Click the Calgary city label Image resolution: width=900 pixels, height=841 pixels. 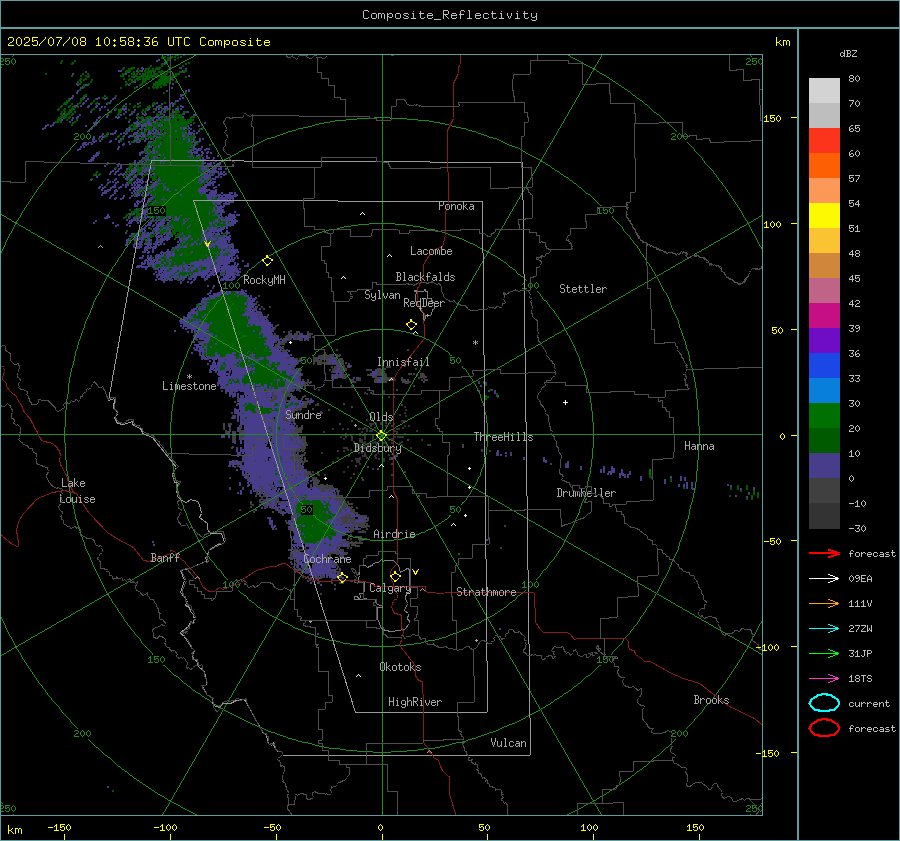390,588
